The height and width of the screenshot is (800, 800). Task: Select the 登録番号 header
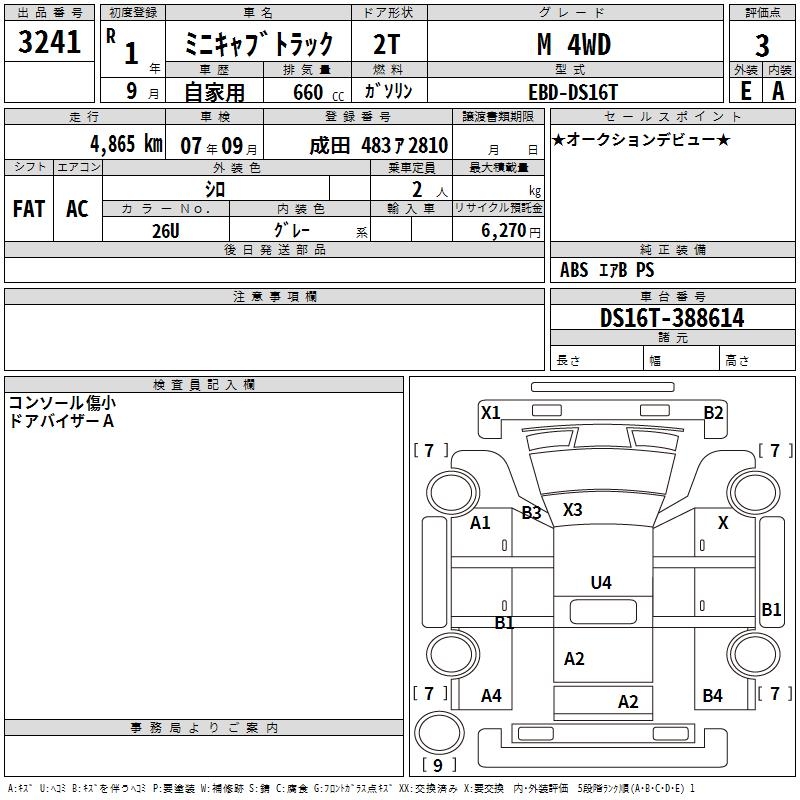coord(358,117)
